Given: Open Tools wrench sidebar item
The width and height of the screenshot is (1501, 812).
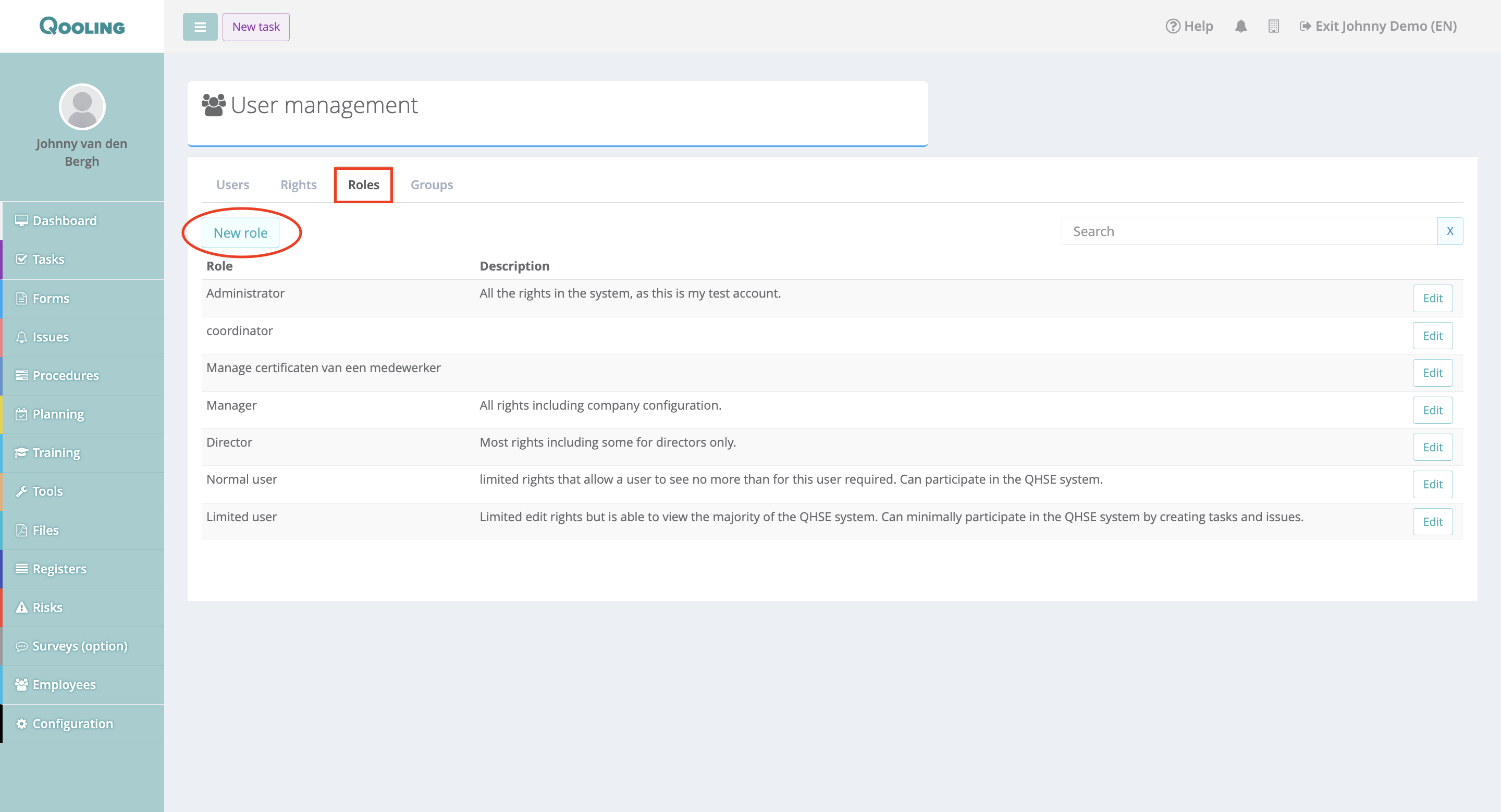Looking at the screenshot, I should [x=47, y=491].
